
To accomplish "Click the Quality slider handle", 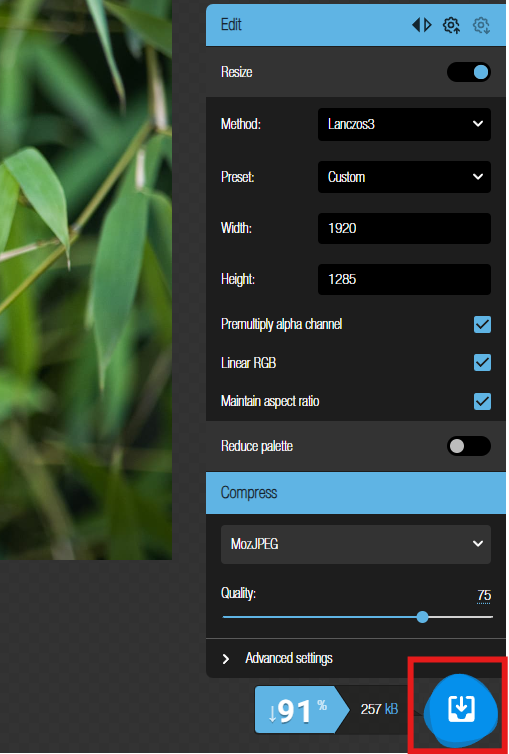I will click(x=422, y=617).
